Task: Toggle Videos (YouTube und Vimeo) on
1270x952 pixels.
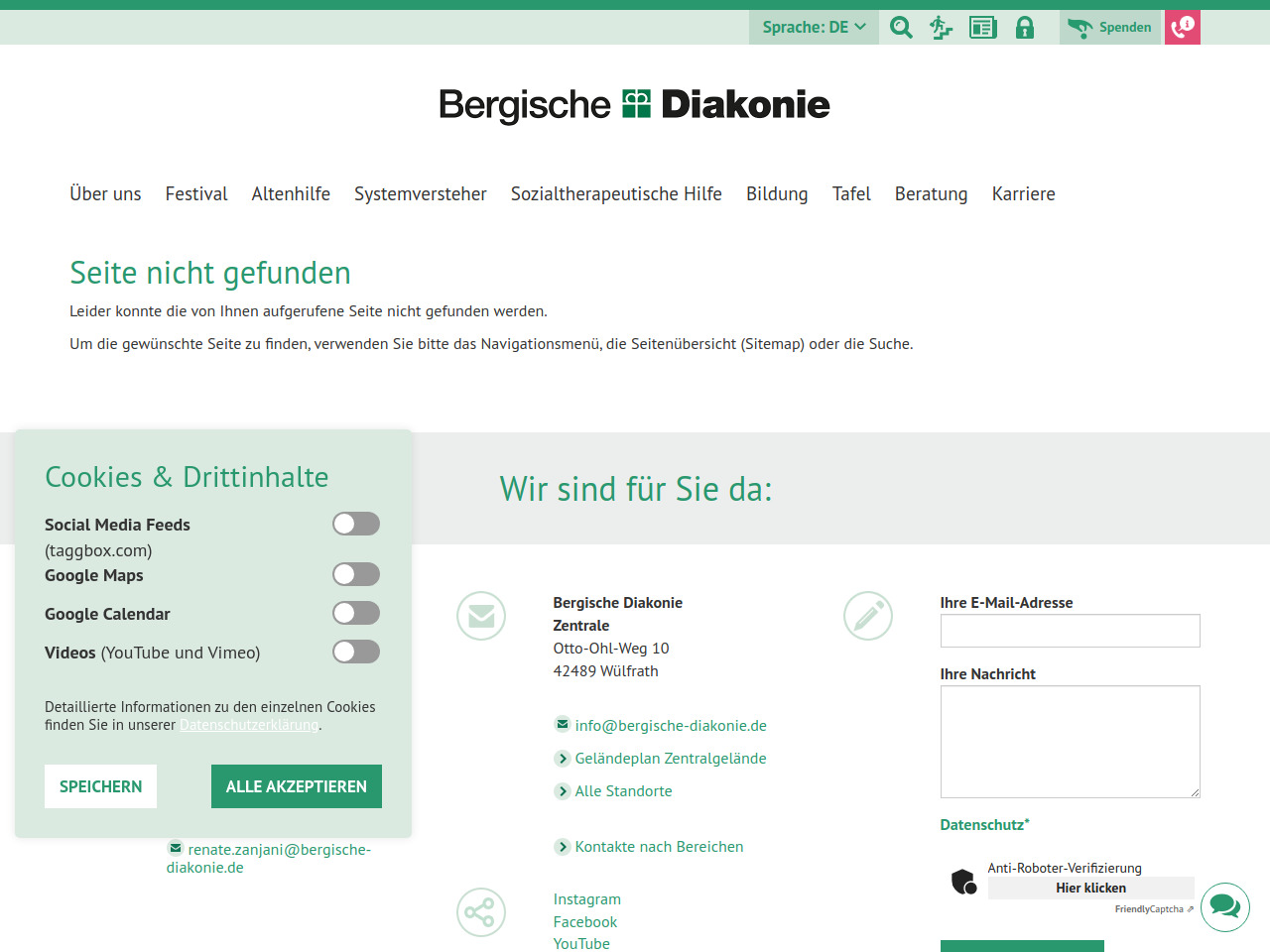Action: 356,652
